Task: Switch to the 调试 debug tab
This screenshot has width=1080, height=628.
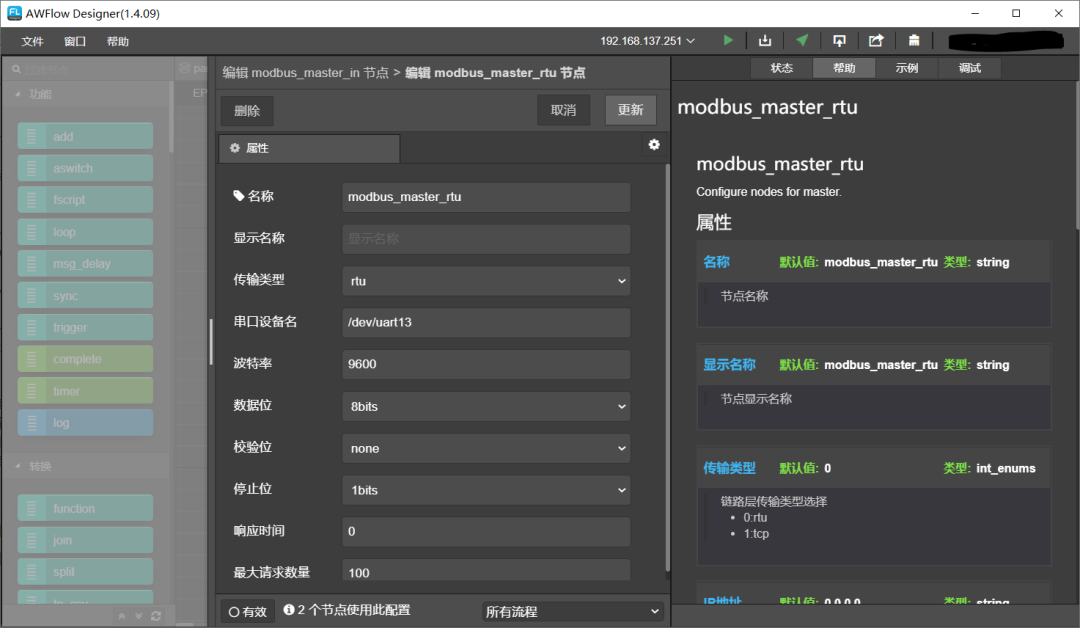Action: 969,67
